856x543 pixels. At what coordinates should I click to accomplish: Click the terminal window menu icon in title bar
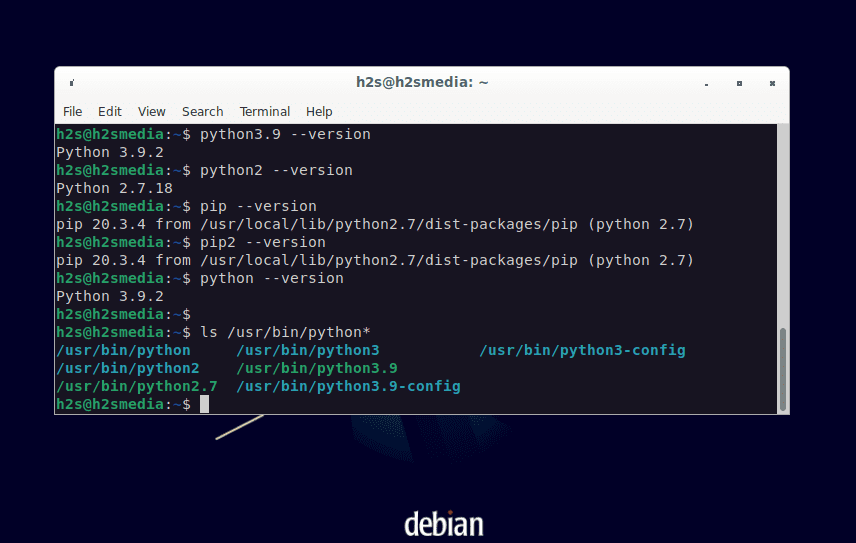(72, 83)
